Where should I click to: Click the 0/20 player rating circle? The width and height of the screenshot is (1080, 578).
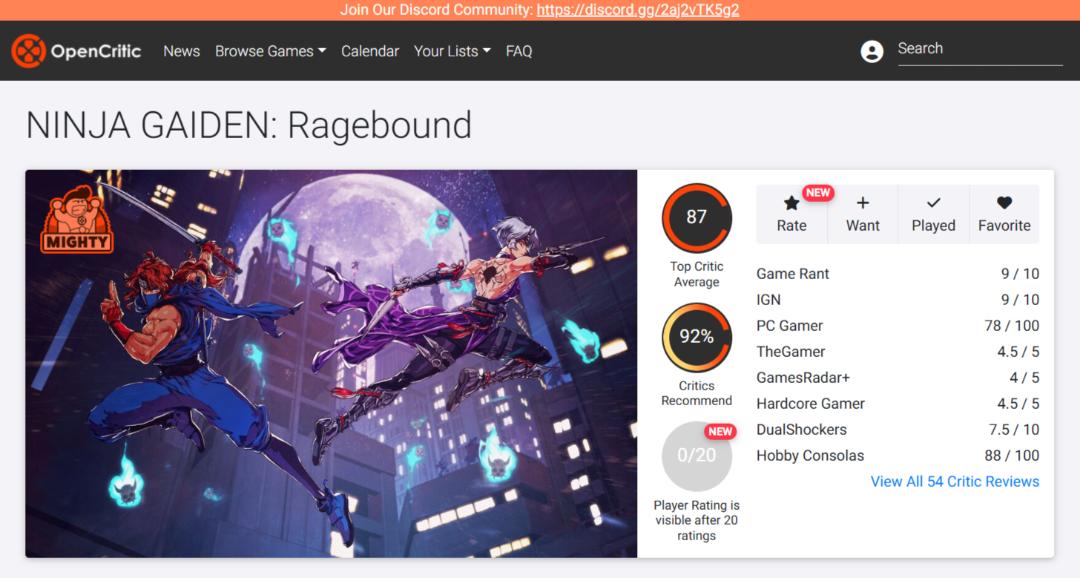(x=696, y=455)
